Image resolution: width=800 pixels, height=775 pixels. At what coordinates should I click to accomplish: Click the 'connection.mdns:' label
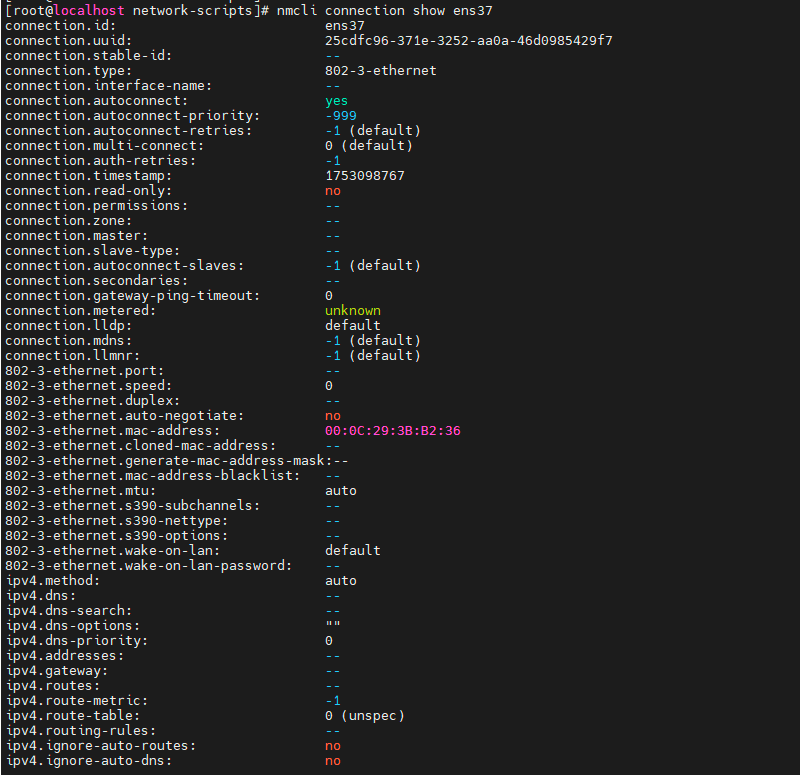(69, 341)
